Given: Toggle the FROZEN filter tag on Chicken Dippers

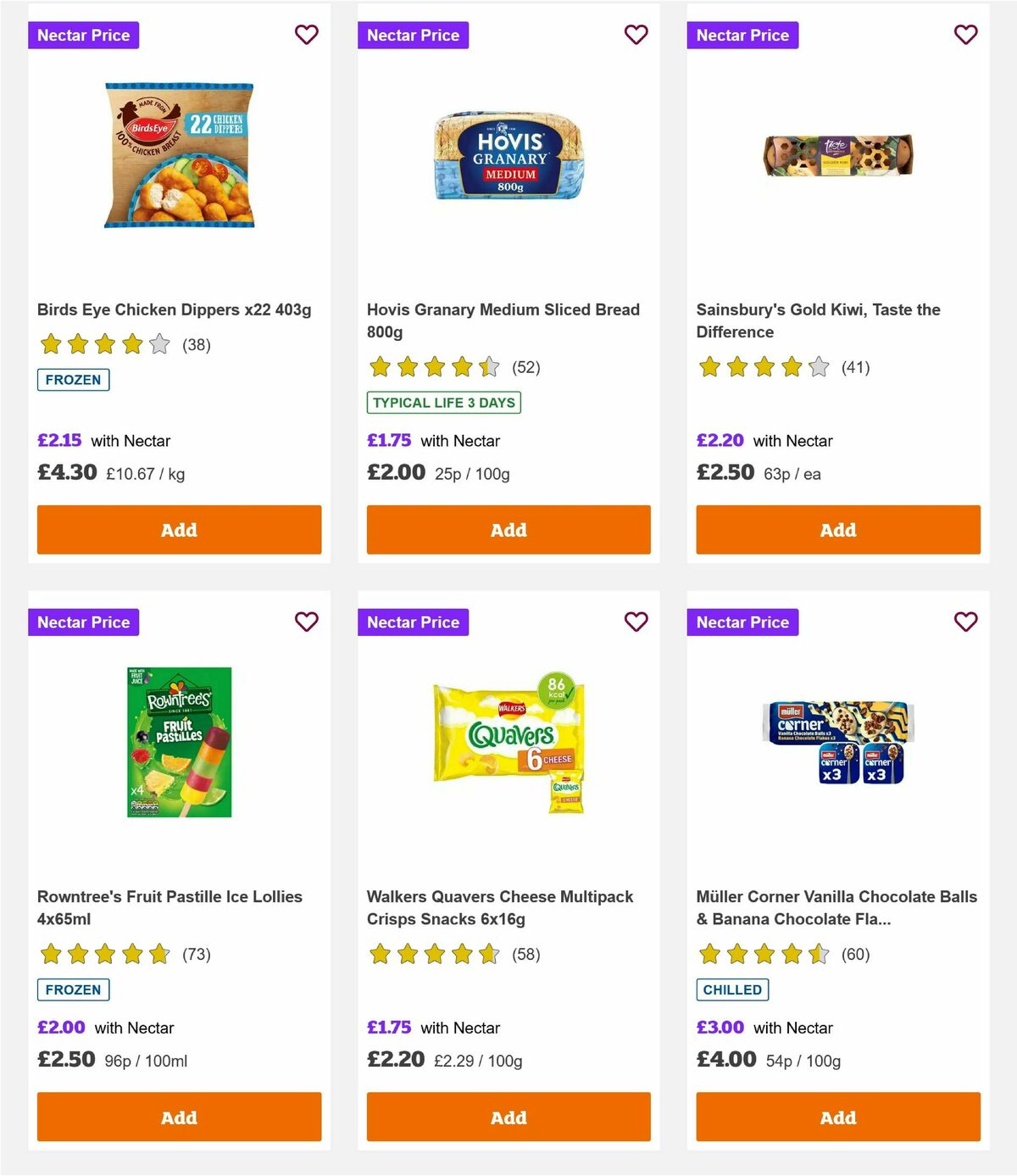Looking at the screenshot, I should coord(73,380).
